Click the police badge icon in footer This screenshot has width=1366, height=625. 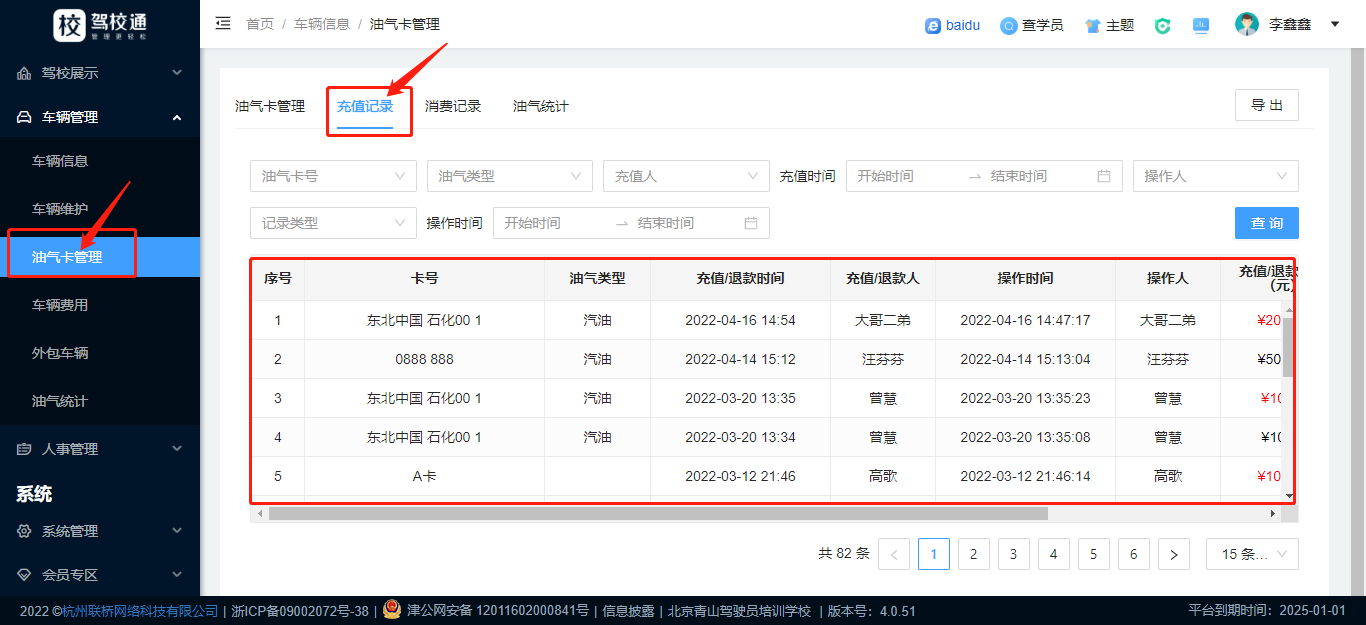click(x=392, y=610)
